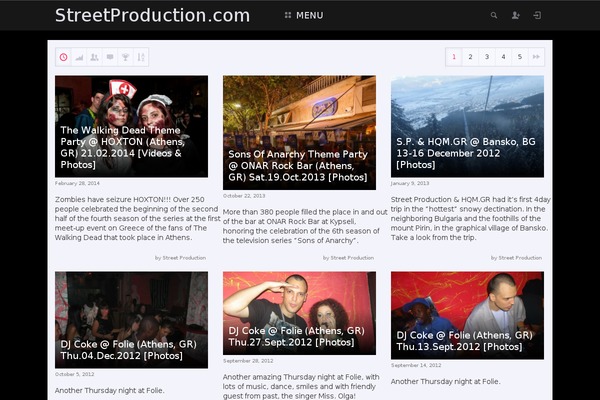
Task: Click author link under Bansko post
Action: pos(520,258)
